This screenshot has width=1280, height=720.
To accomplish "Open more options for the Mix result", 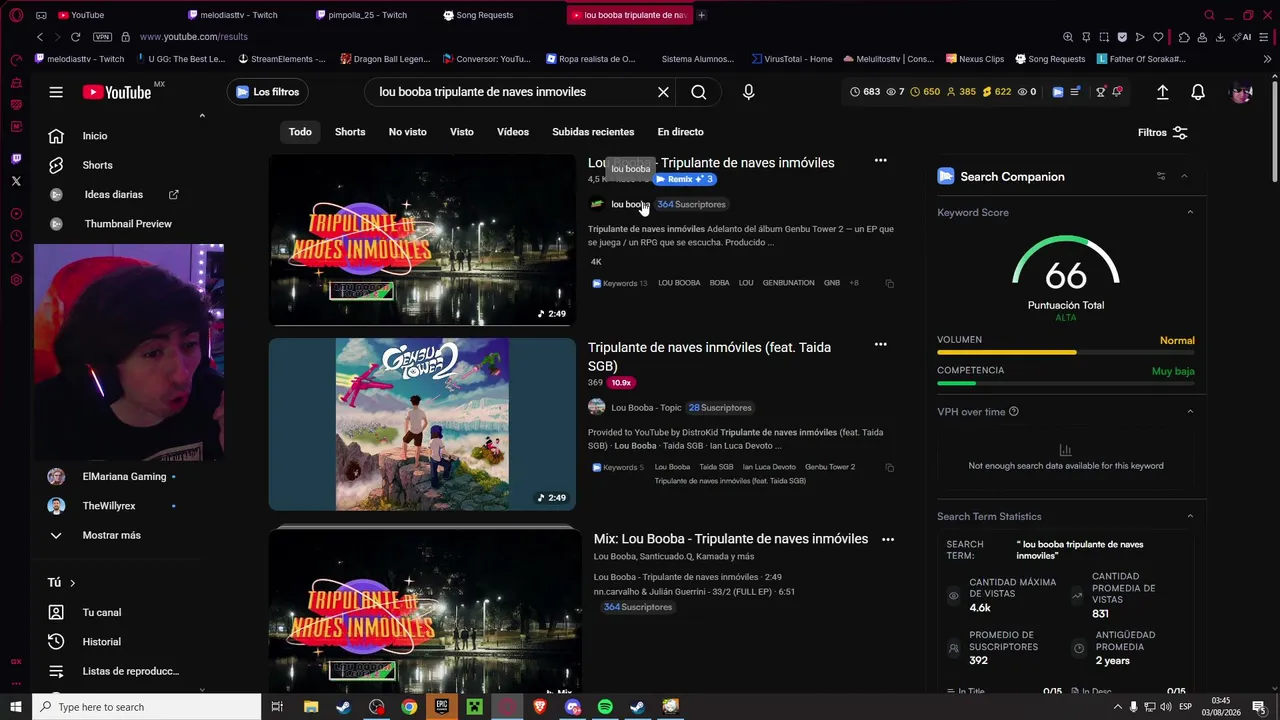I will point(887,540).
